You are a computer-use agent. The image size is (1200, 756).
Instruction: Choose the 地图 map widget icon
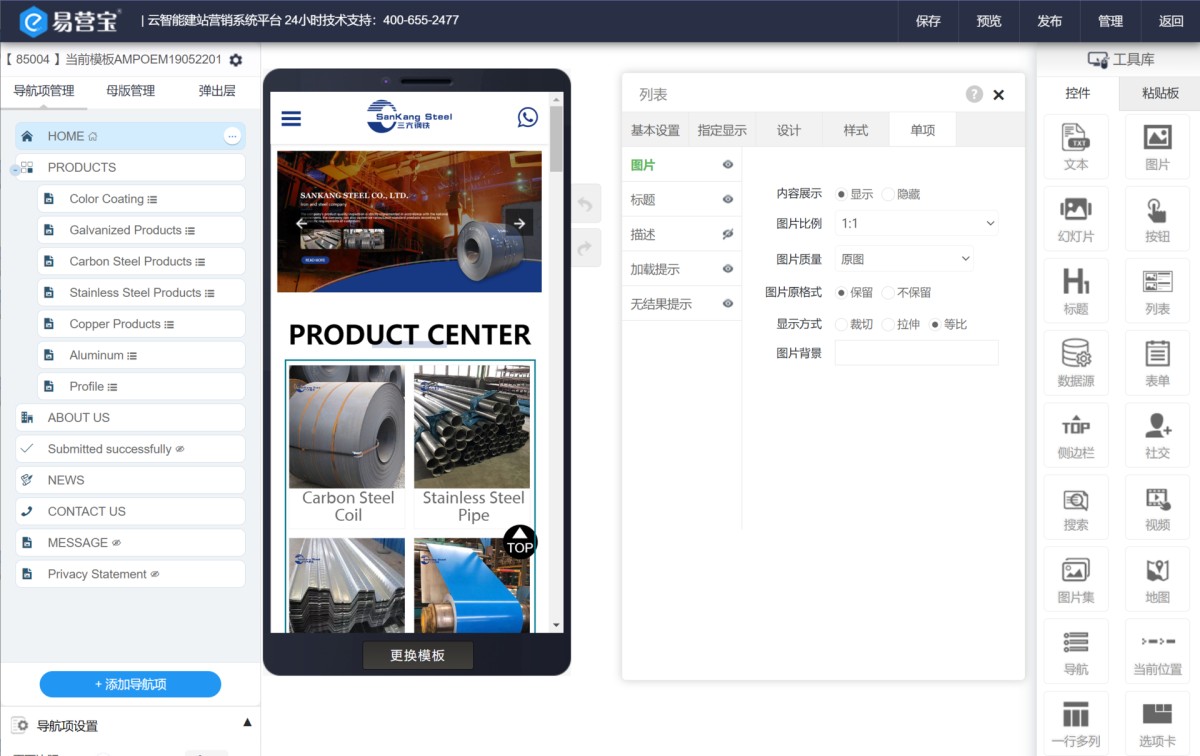(1157, 578)
